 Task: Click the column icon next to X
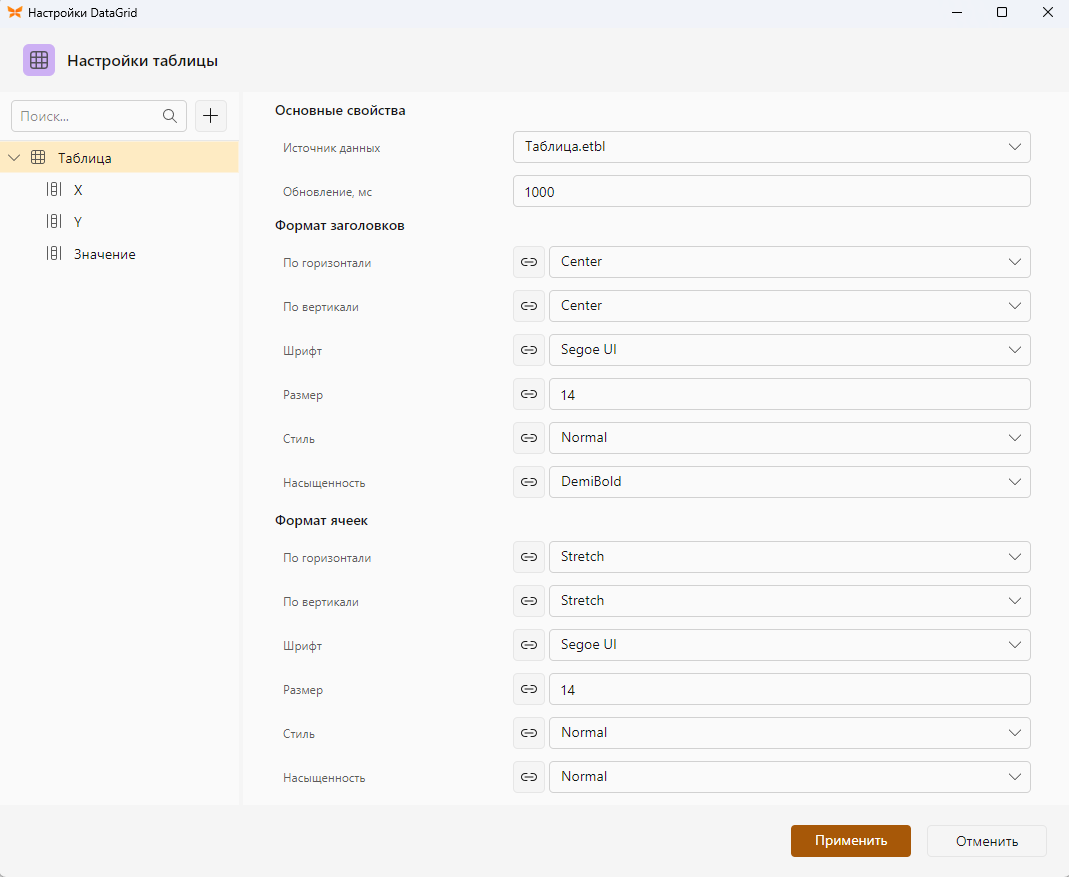[54, 190]
